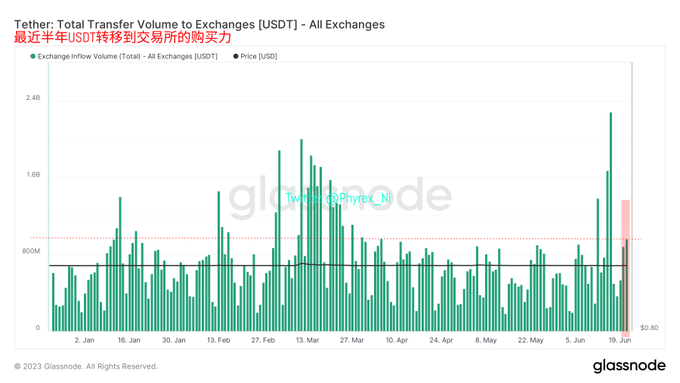This screenshot has width=680, height=383.
Task: Click the chart title 'Tether: Total Transfer Volume to Exchanges'
Action: [x=199, y=24]
